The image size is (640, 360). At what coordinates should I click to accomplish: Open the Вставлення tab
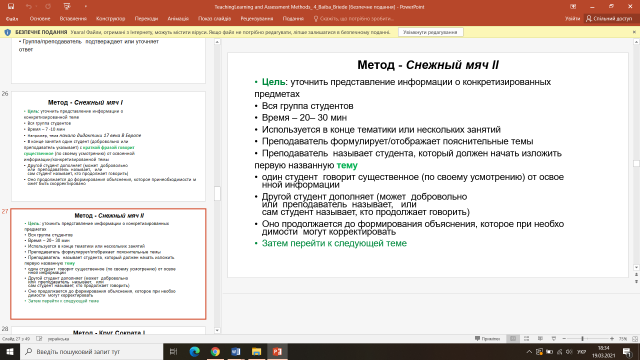pyautogui.click(x=73, y=19)
